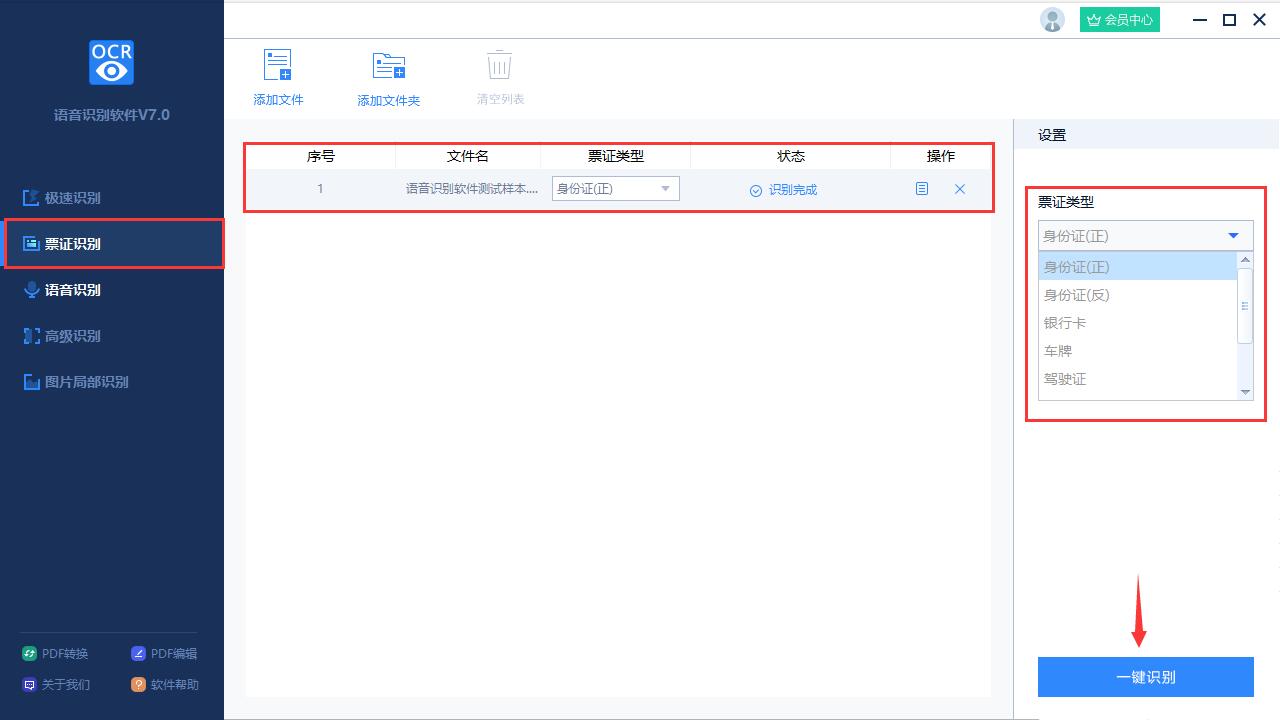Open 会员中心 member center
The height and width of the screenshot is (720, 1280).
click(1119, 19)
